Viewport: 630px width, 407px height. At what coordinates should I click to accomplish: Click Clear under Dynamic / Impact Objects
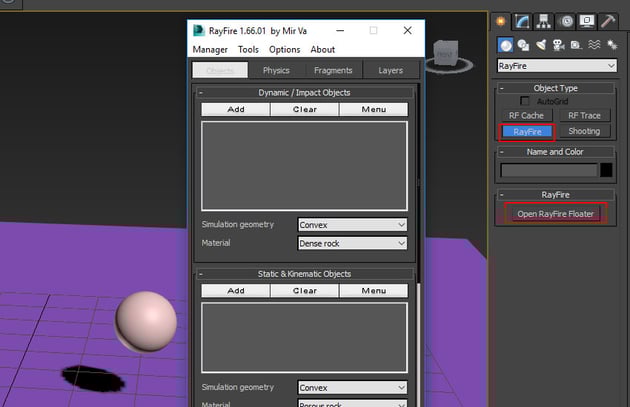tap(305, 109)
